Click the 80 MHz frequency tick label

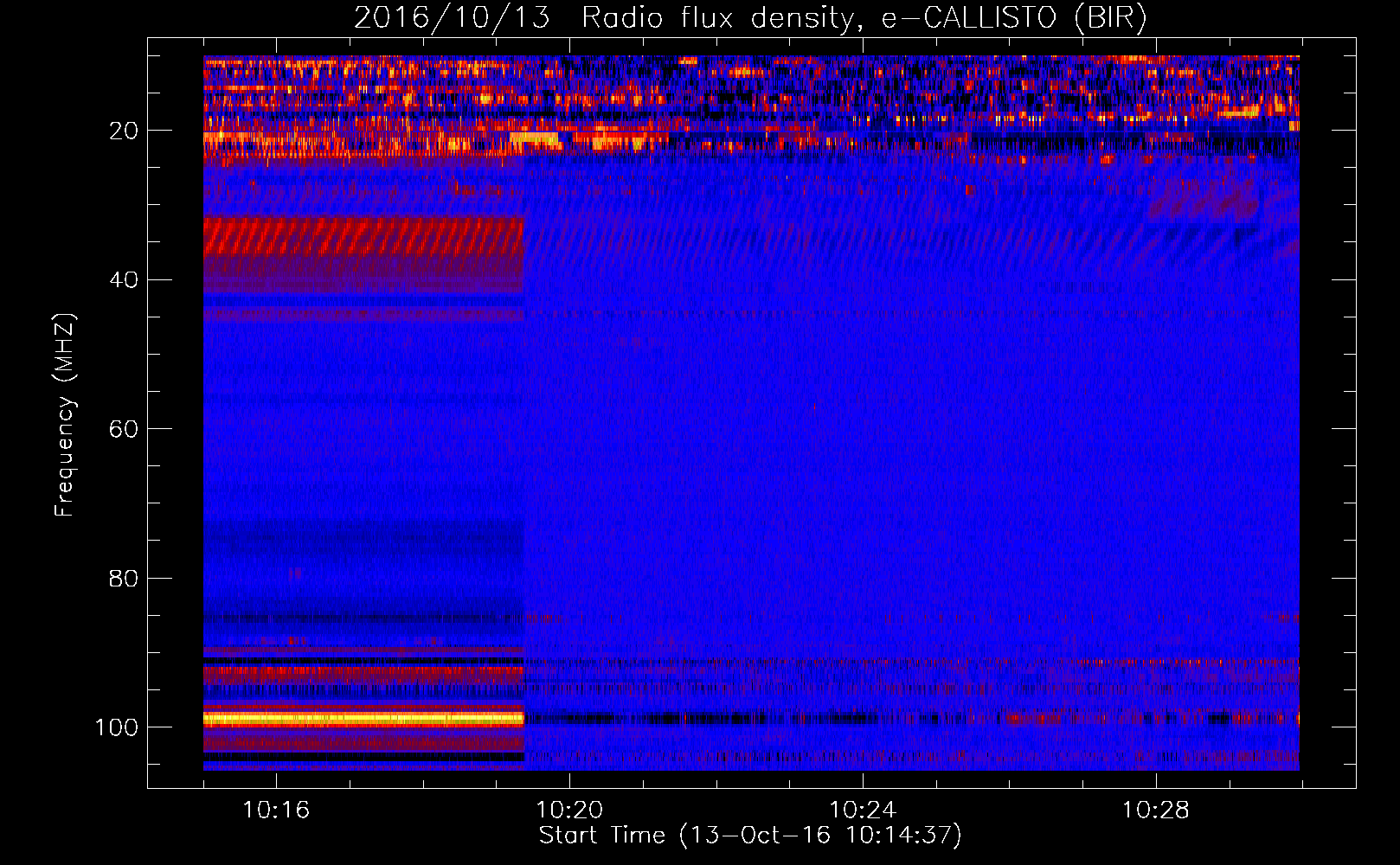click(124, 578)
